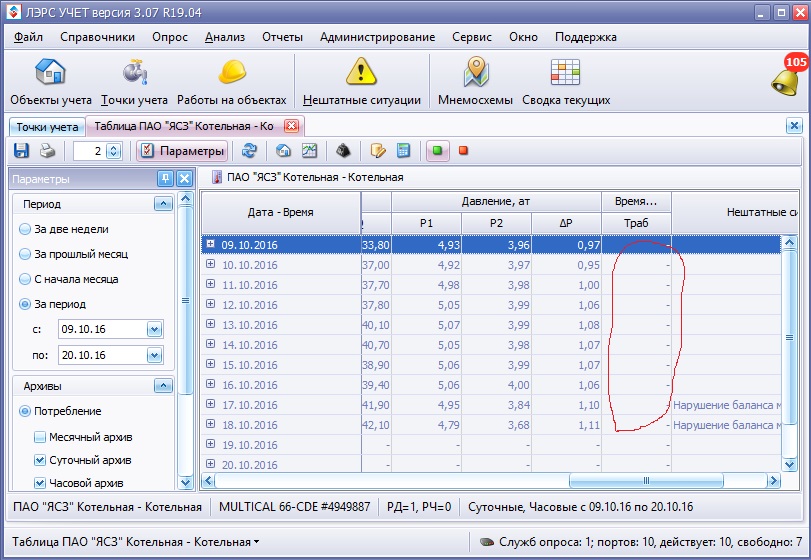Open the Отчеты menu

pyautogui.click(x=282, y=37)
